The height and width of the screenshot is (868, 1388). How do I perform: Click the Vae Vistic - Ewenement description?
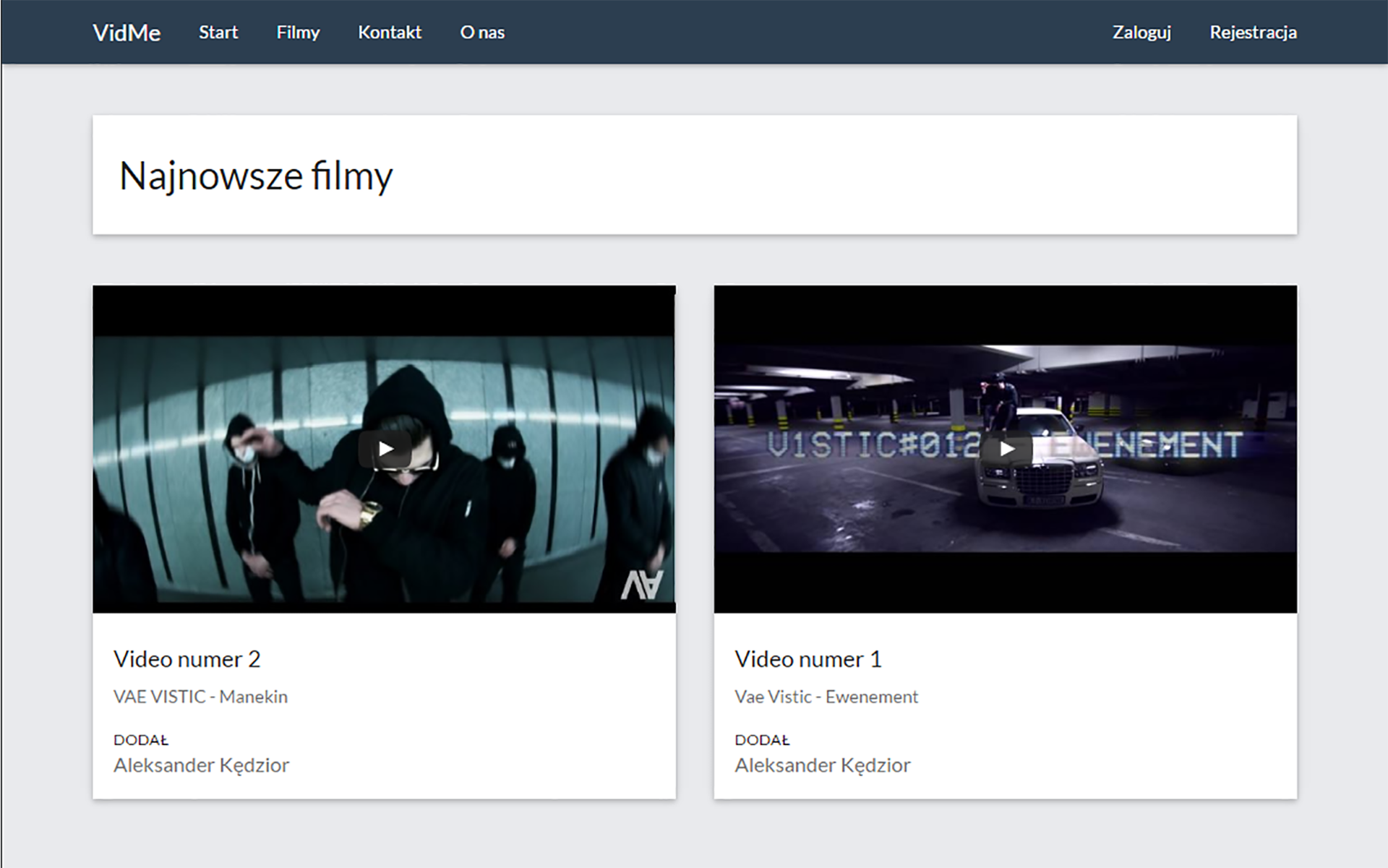[826, 697]
